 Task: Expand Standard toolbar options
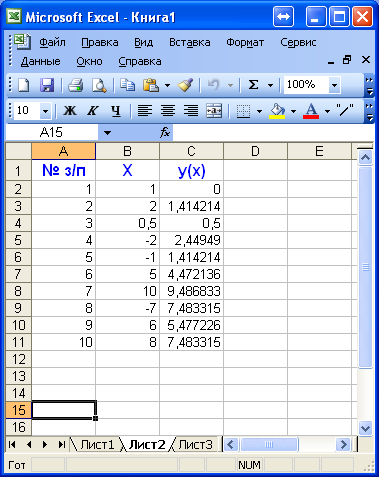pyautogui.click(x=369, y=85)
